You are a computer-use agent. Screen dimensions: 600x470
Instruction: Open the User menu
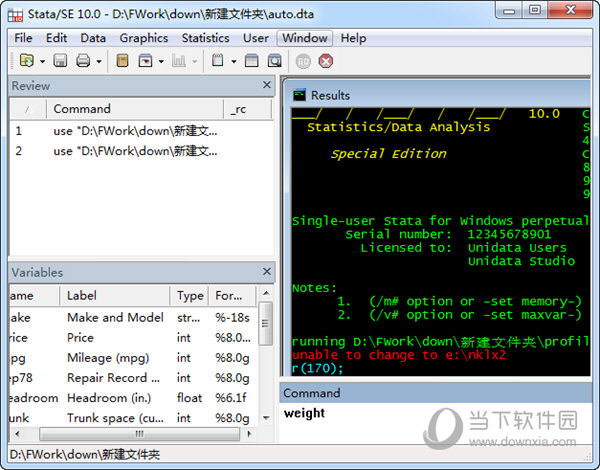(x=256, y=38)
